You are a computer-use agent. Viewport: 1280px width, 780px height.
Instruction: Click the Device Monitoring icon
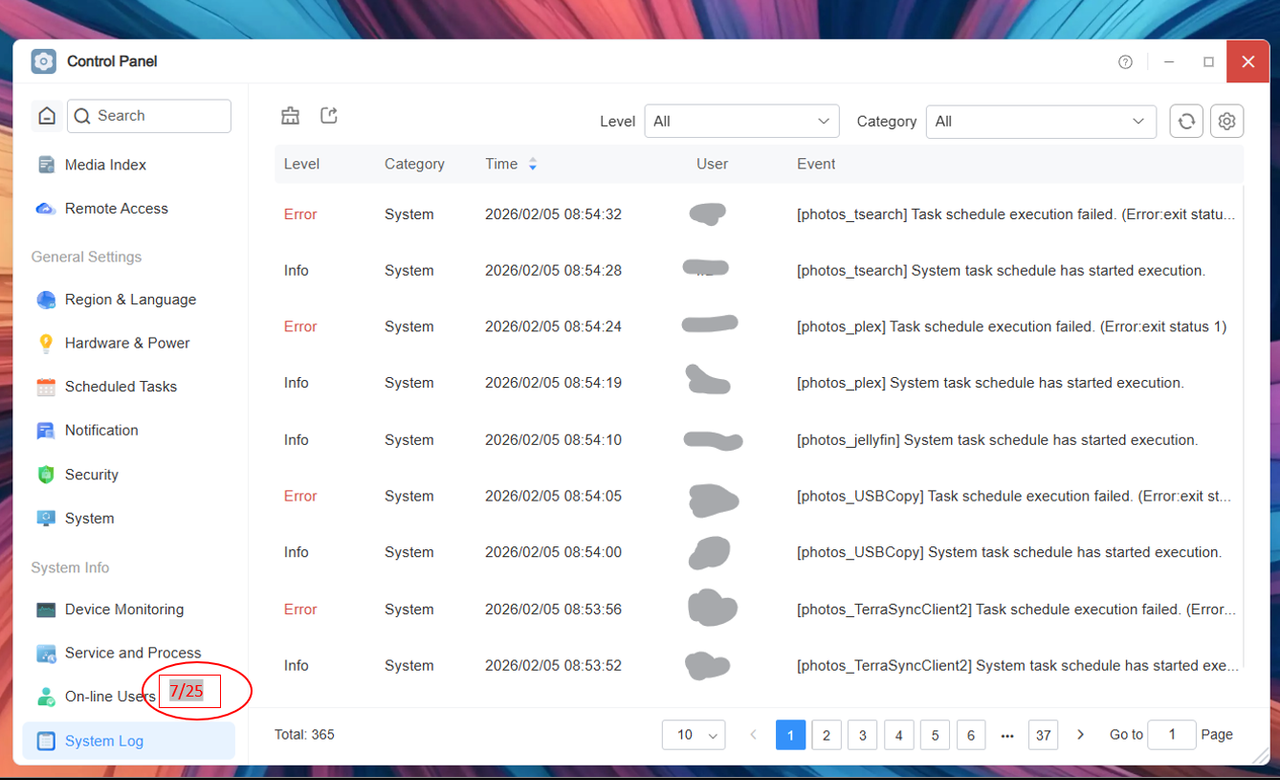(46, 610)
